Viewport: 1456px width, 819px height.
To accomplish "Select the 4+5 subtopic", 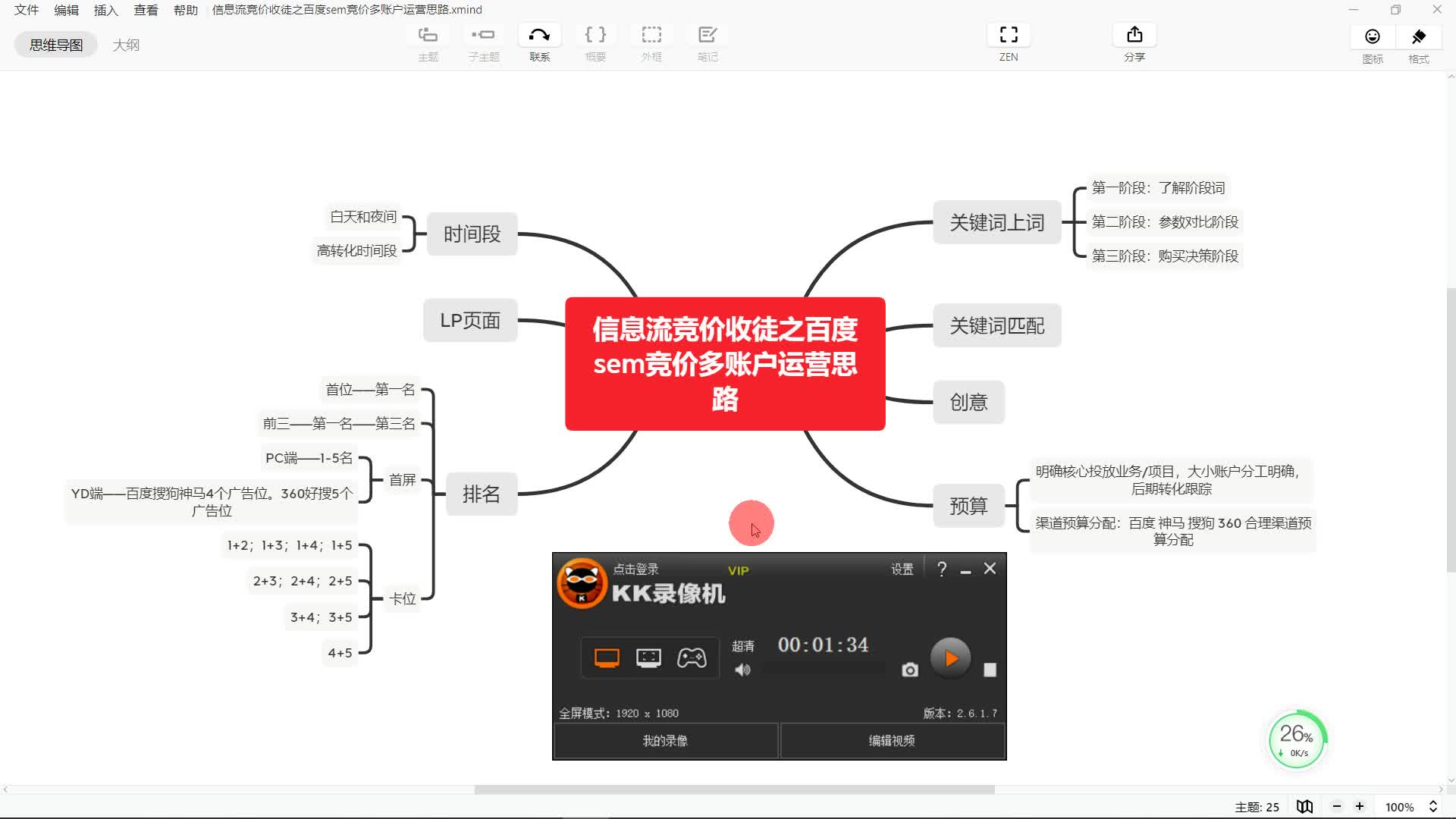I will (340, 653).
